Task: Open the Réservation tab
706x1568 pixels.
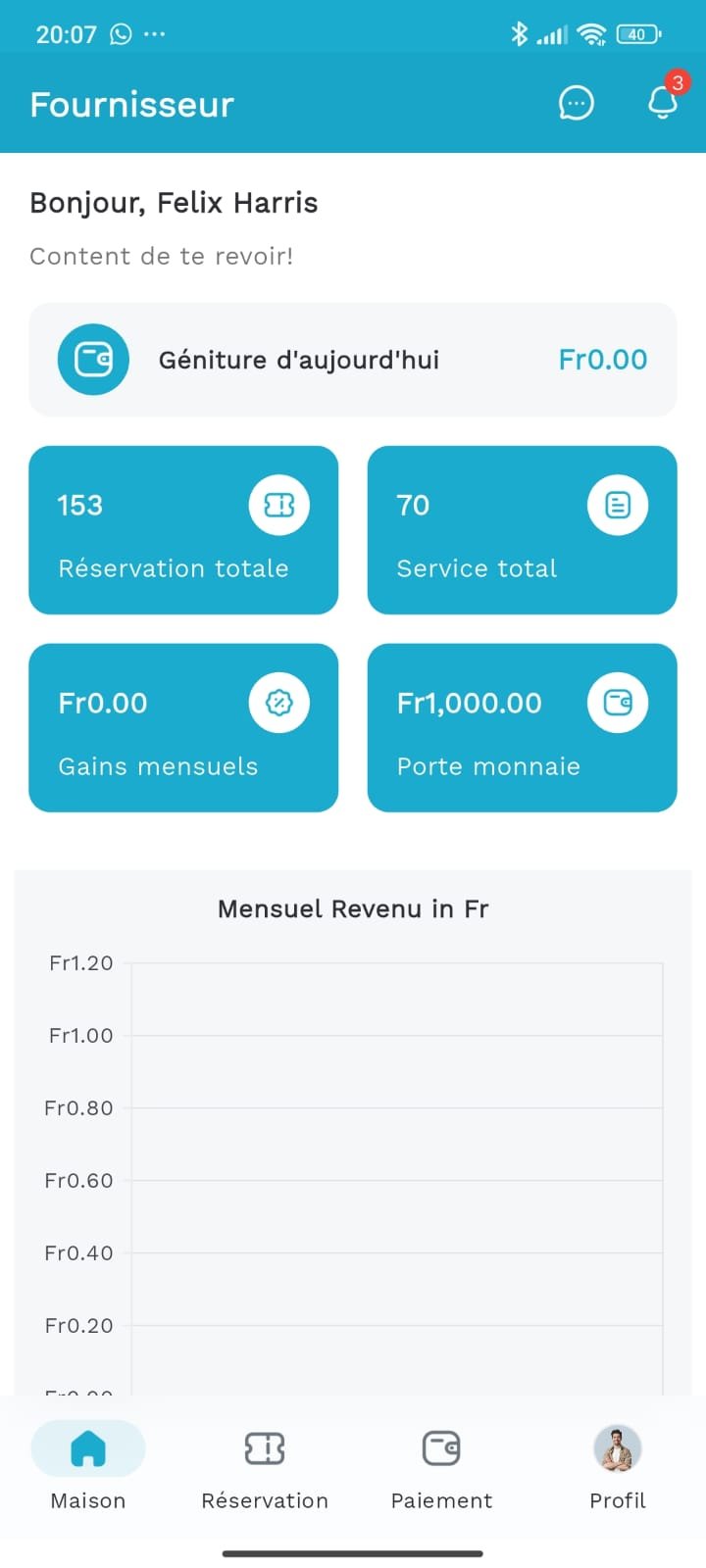Action: [265, 1465]
